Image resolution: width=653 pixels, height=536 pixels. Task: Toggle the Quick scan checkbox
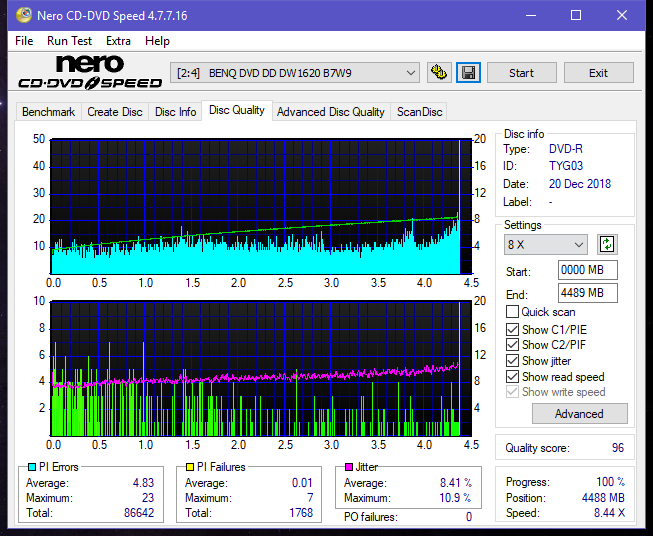512,312
